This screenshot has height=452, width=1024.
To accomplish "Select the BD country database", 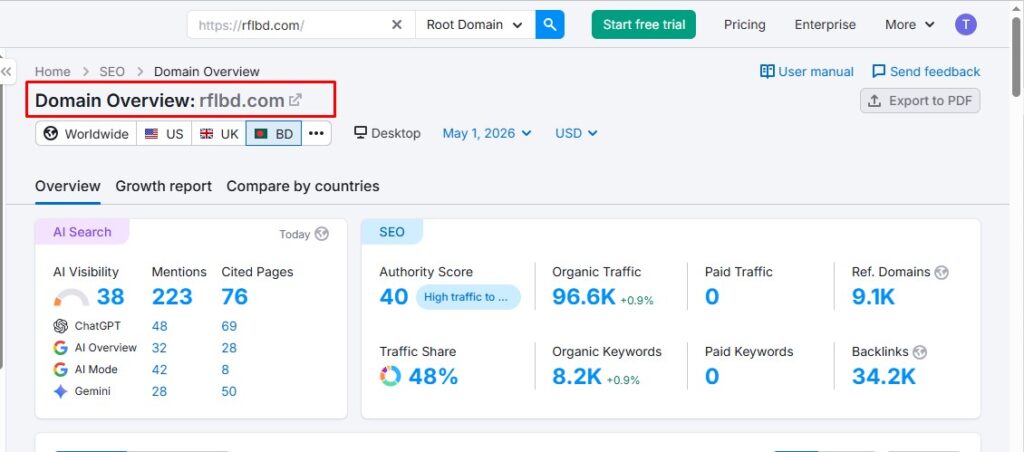I will click(274, 133).
